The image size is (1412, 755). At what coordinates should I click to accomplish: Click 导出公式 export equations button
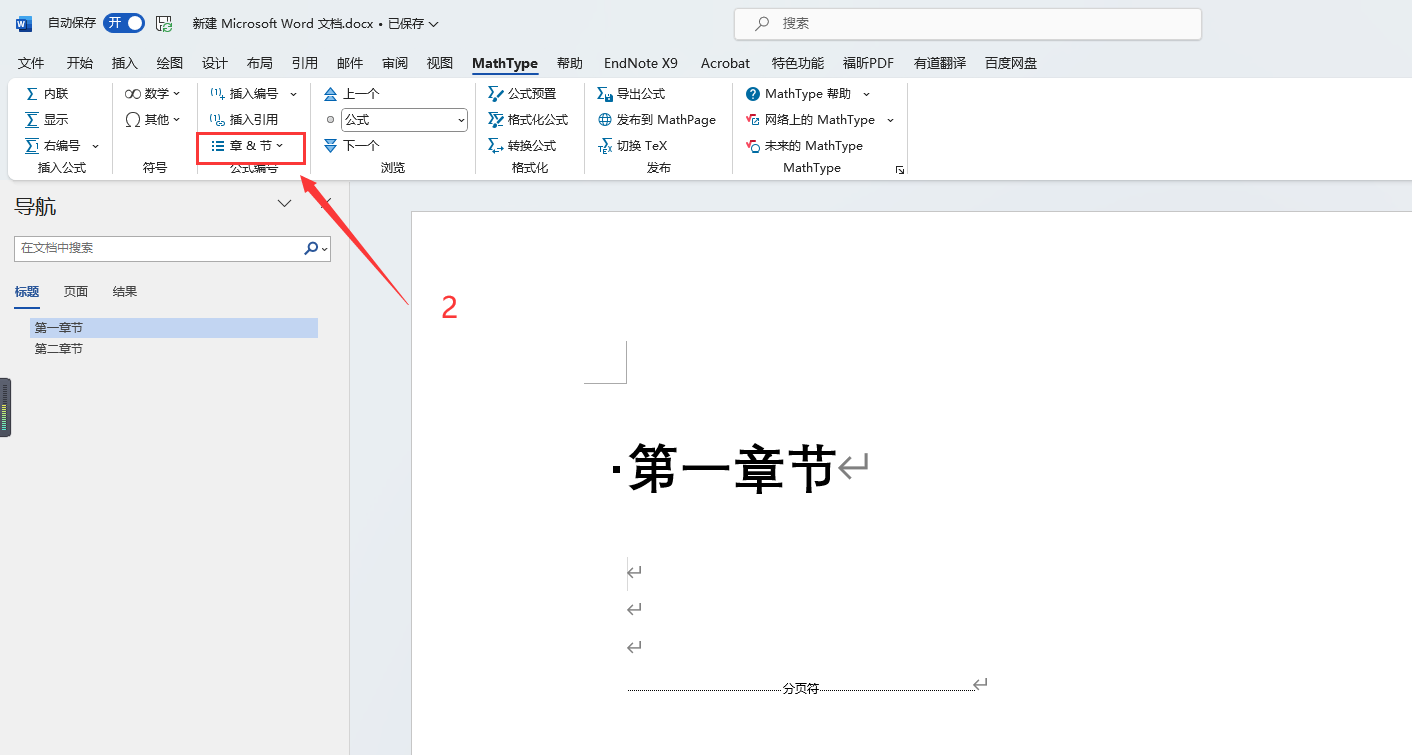point(631,93)
